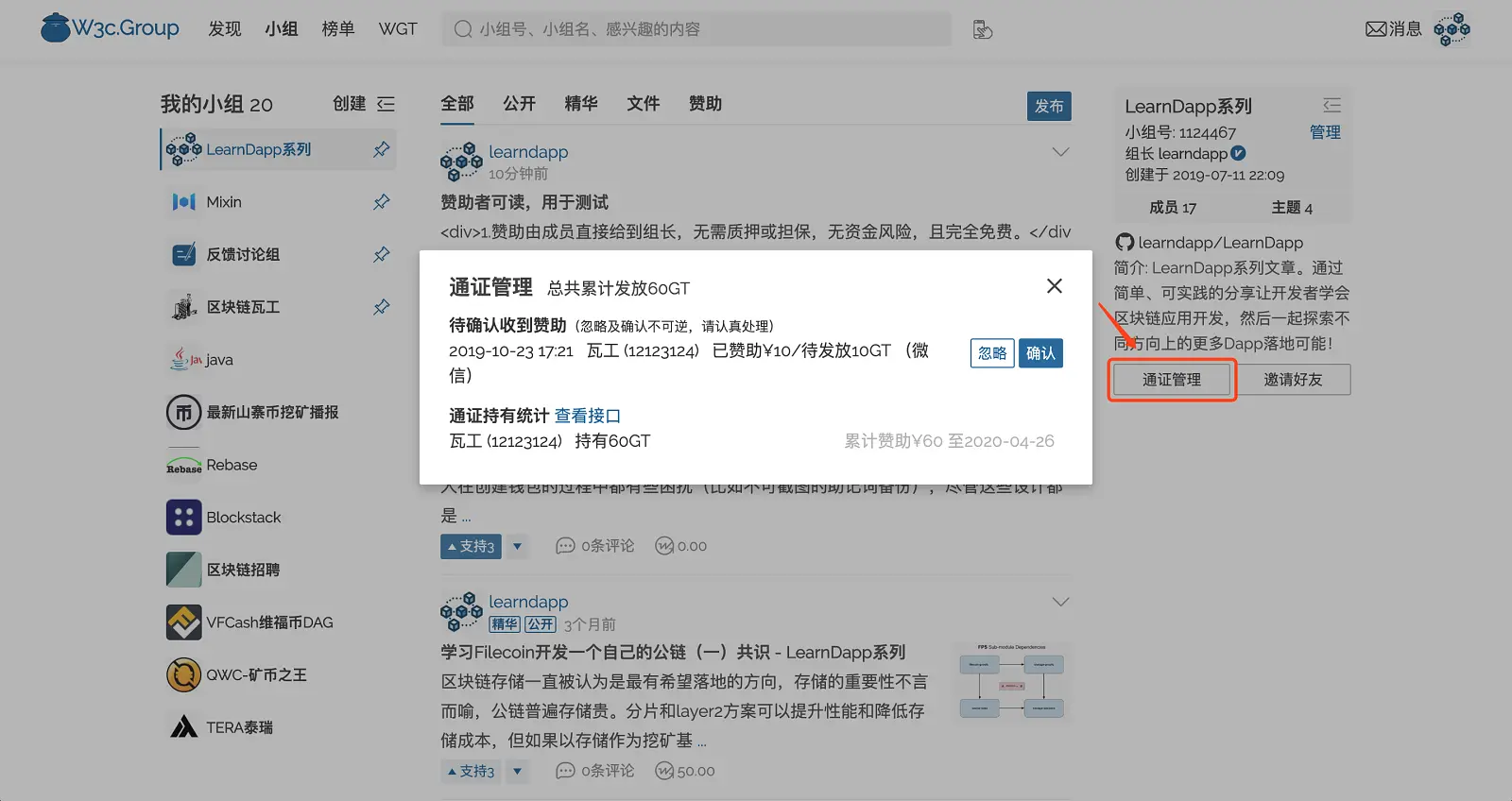Select the Mixin group icon
1512x801 pixels.
[183, 202]
